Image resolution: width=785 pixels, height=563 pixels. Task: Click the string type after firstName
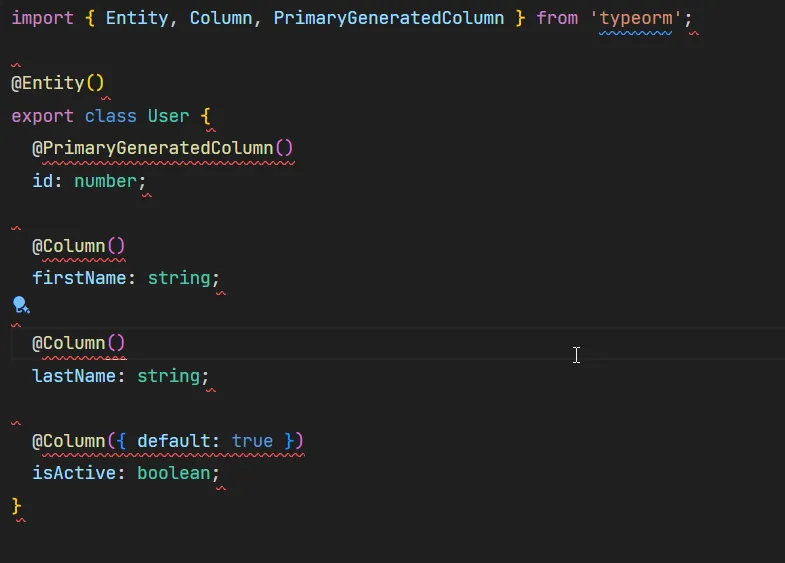click(178, 278)
